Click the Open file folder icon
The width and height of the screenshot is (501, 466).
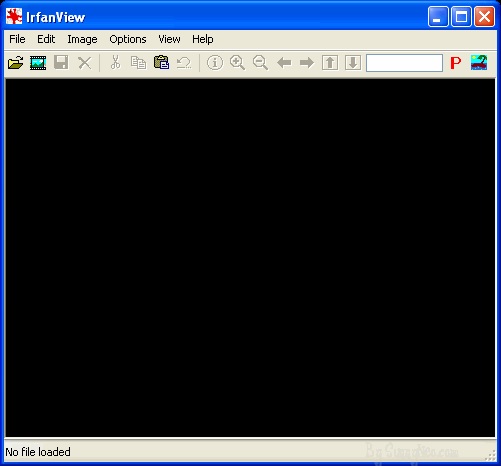[15, 63]
